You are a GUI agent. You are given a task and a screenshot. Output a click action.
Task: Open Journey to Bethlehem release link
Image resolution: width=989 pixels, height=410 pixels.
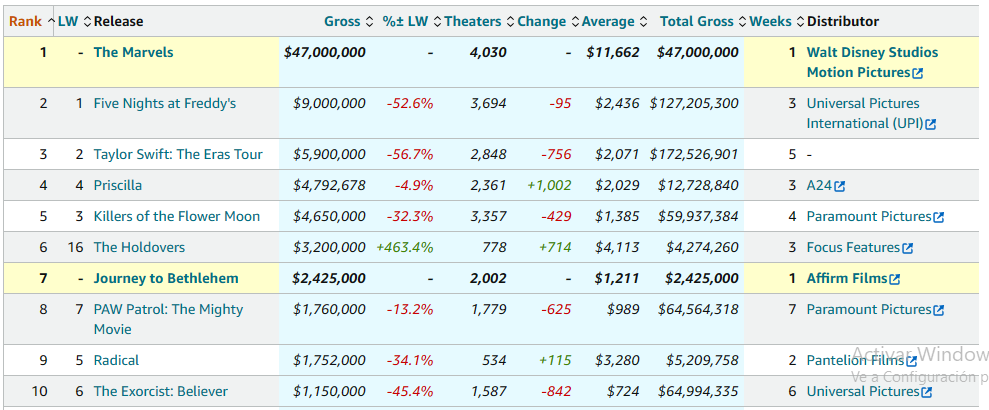pyautogui.click(x=166, y=278)
